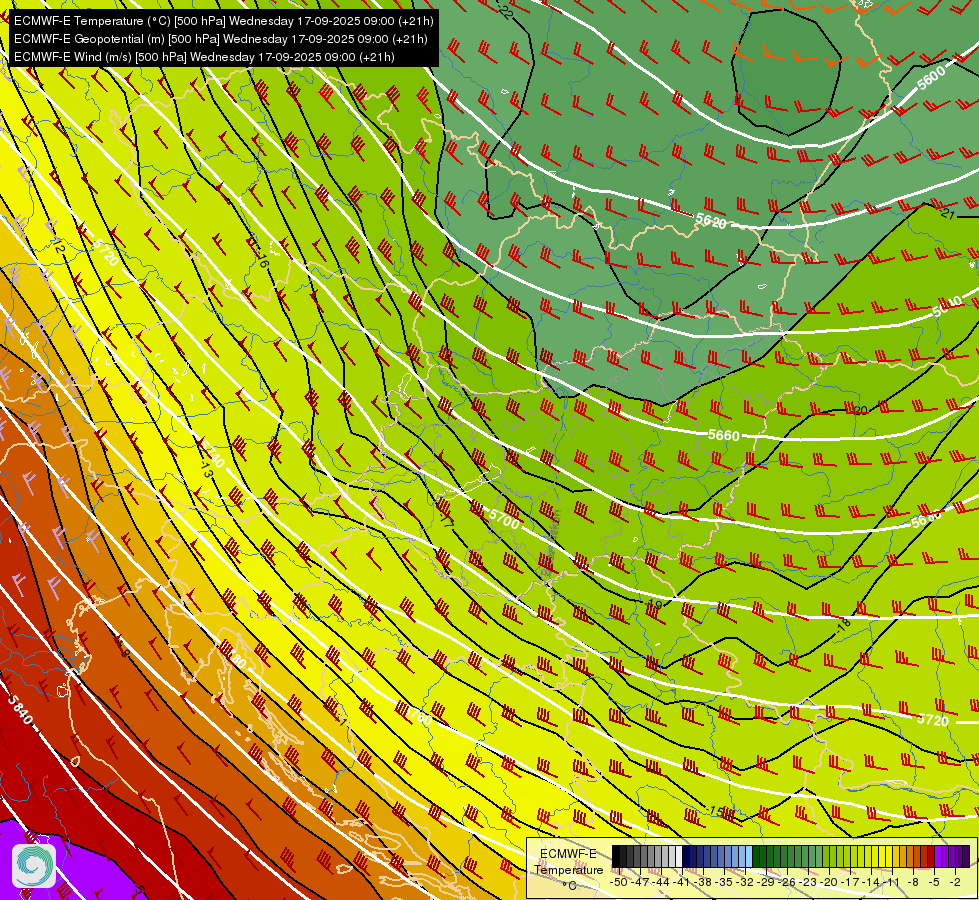
Task: Click the black swatch of the legend
Action: click(x=616, y=857)
